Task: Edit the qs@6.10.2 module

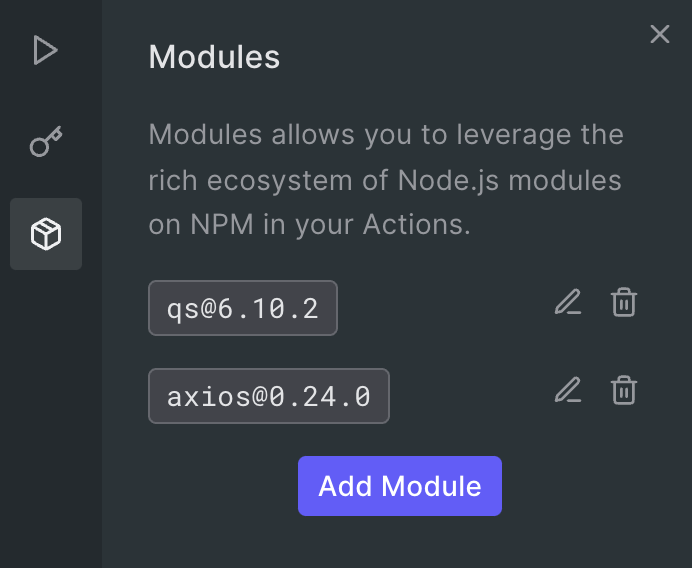Action: click(x=568, y=302)
